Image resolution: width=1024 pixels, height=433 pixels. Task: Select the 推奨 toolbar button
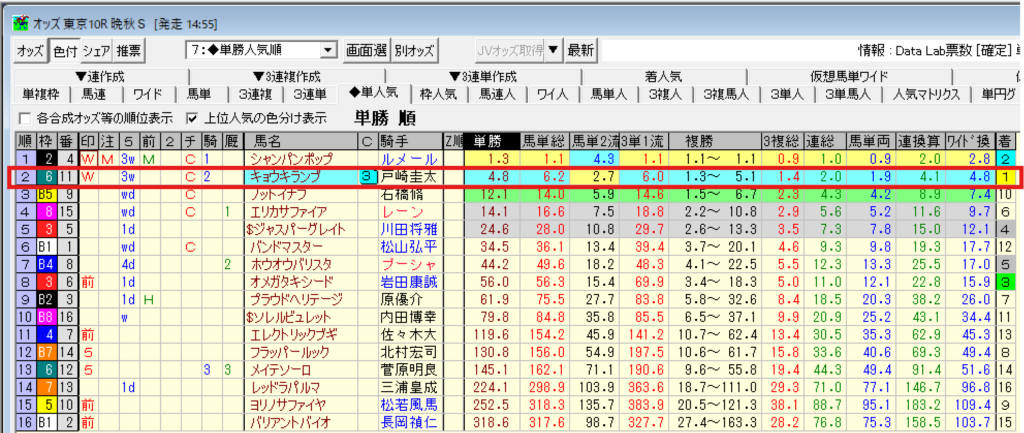(128, 50)
